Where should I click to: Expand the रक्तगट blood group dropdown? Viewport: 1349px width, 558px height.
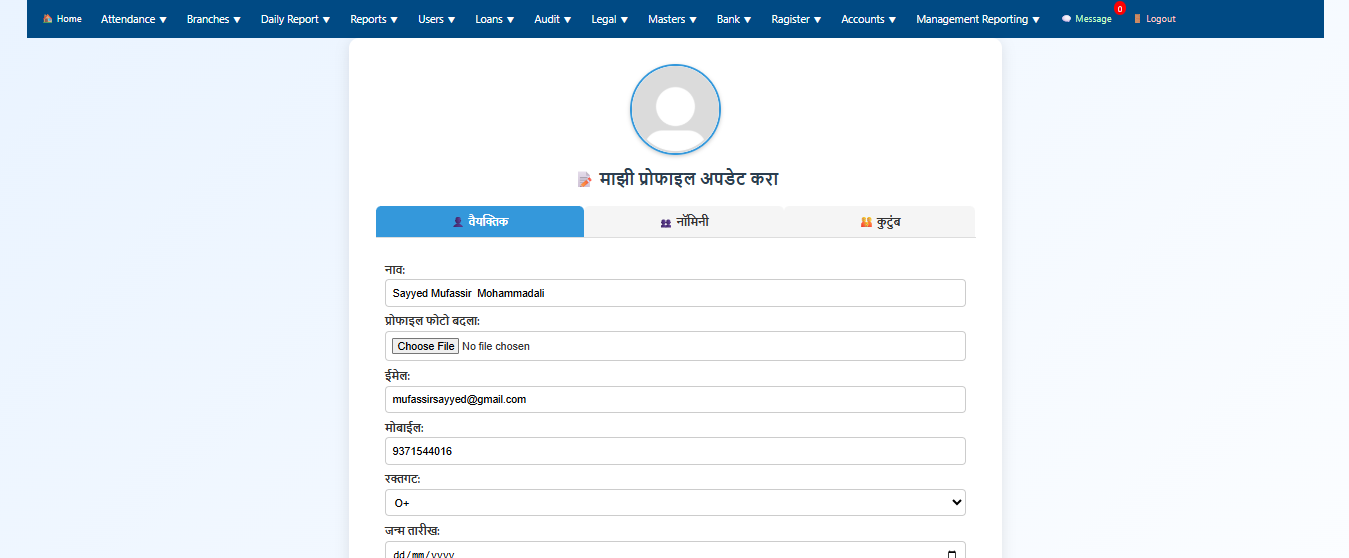point(675,503)
